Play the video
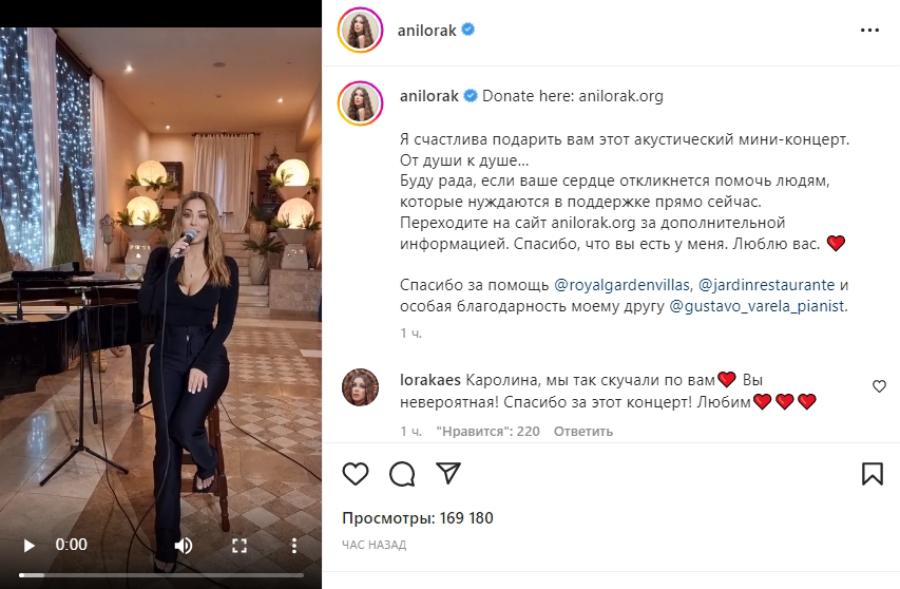Image resolution: width=900 pixels, height=589 pixels. pyautogui.click(x=29, y=545)
